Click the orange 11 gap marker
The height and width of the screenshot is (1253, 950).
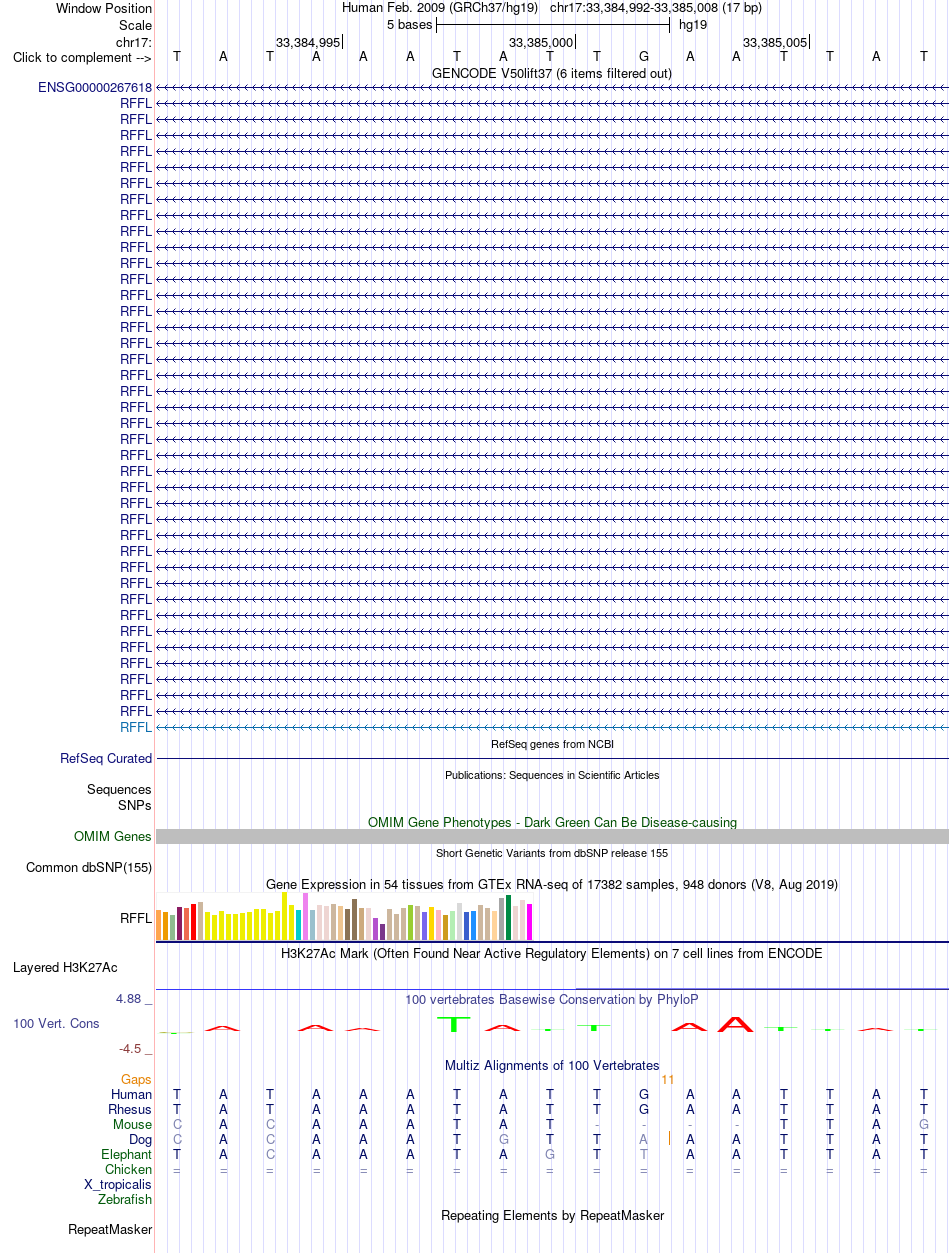[x=668, y=1080]
